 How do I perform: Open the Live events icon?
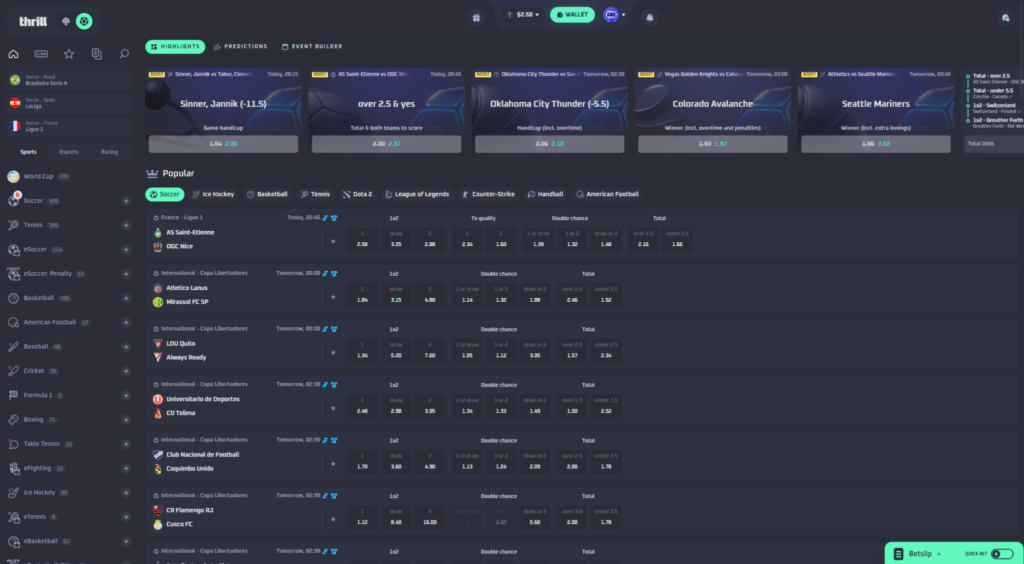click(x=41, y=54)
